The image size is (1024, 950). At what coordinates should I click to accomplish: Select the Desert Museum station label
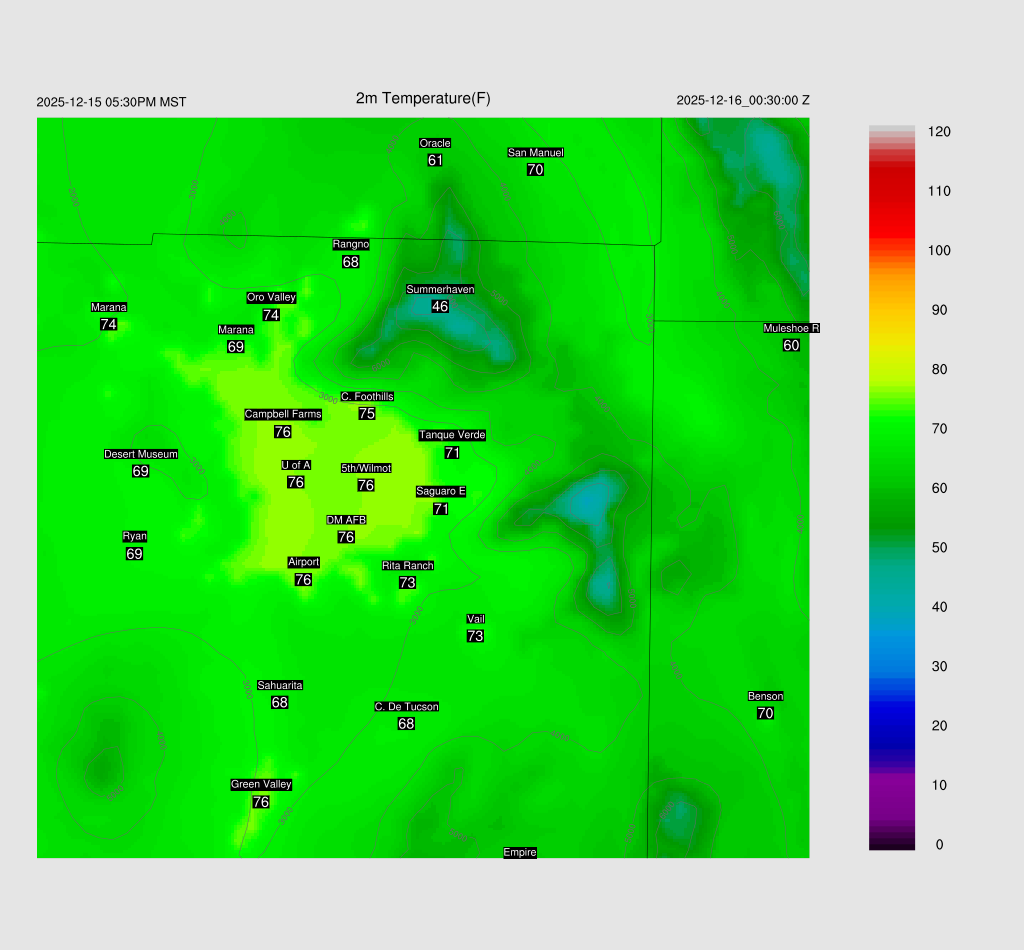click(x=141, y=454)
